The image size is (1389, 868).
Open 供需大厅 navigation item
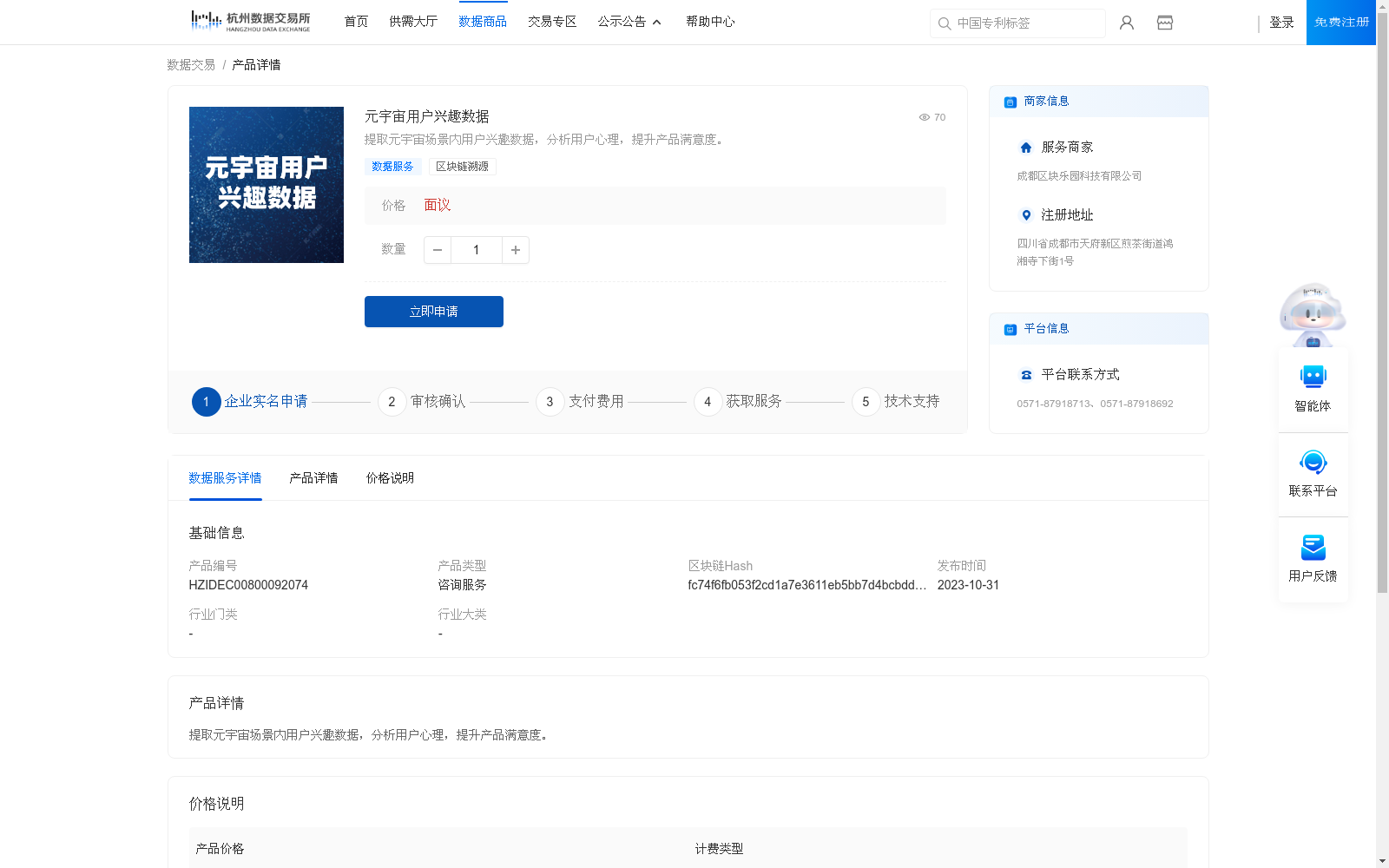[413, 22]
